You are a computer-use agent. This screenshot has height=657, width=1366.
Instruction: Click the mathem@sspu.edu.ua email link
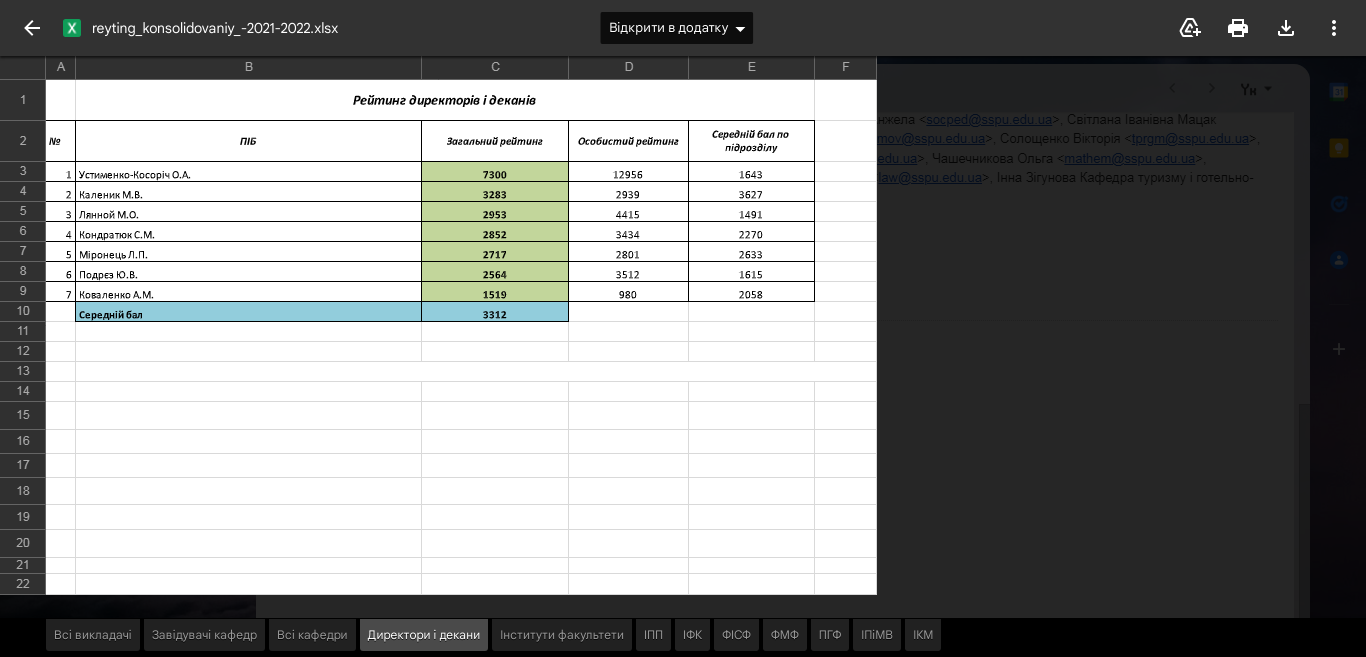click(x=1129, y=158)
